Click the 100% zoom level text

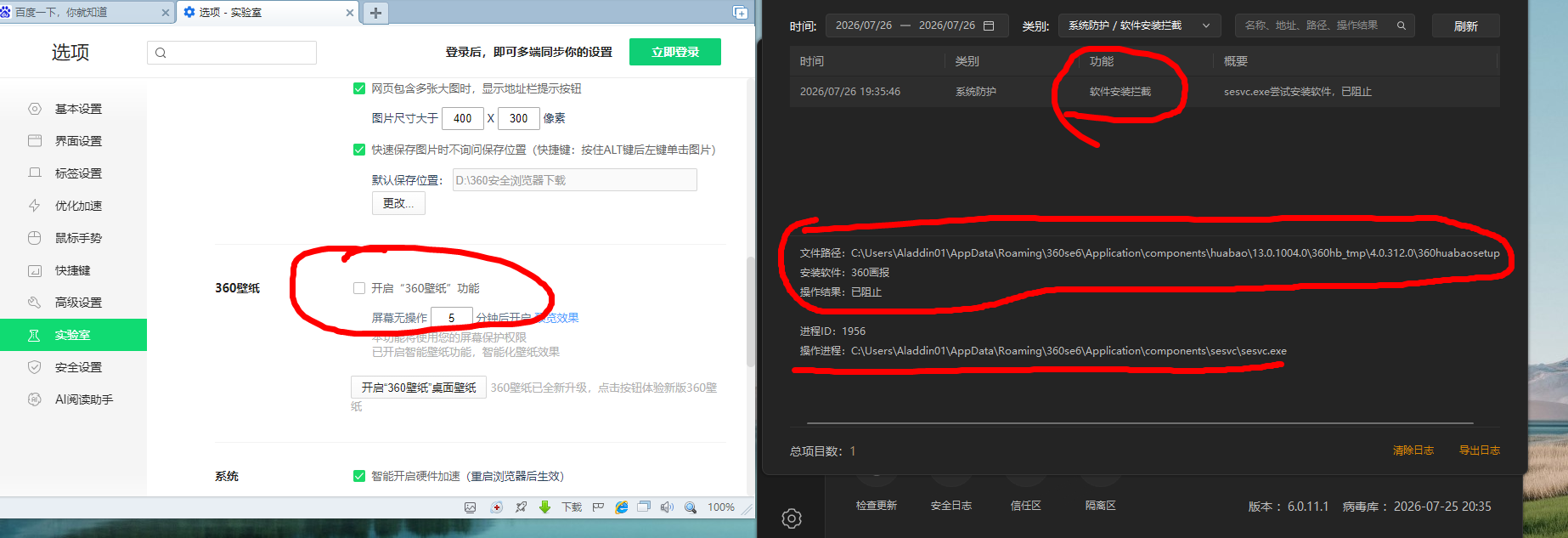(x=721, y=507)
